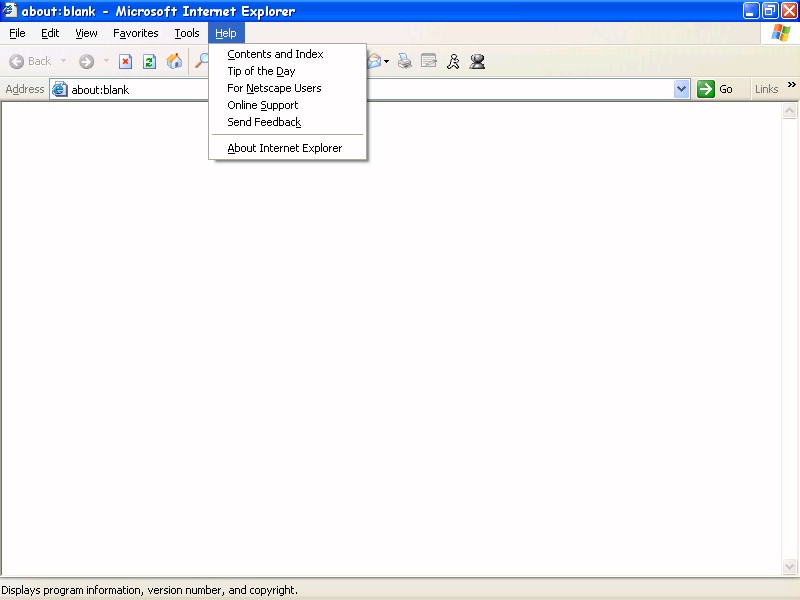Expand the Address bar dropdown
800x600 pixels.
pos(682,89)
